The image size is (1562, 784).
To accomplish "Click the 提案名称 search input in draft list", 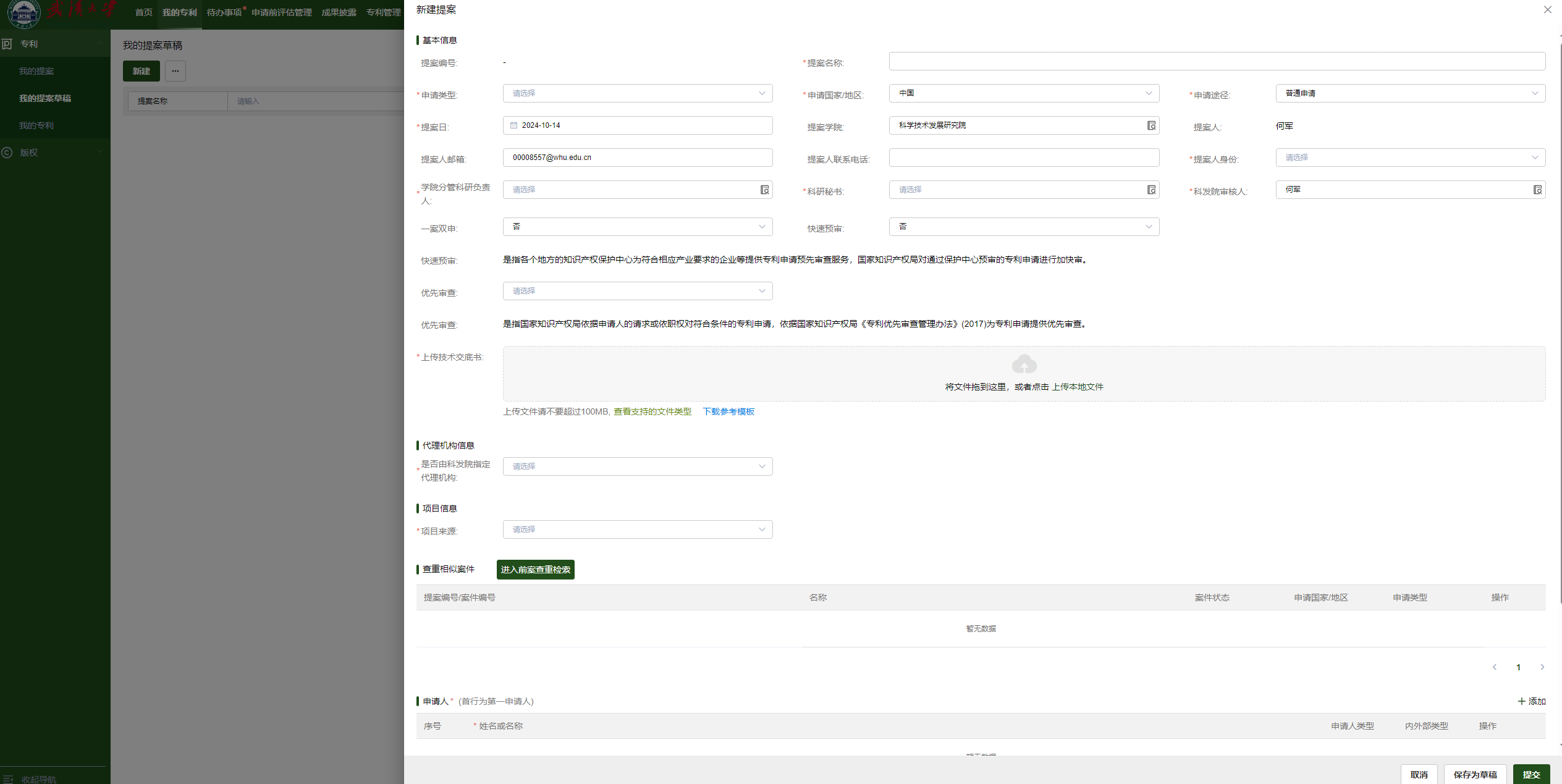I will [x=316, y=101].
